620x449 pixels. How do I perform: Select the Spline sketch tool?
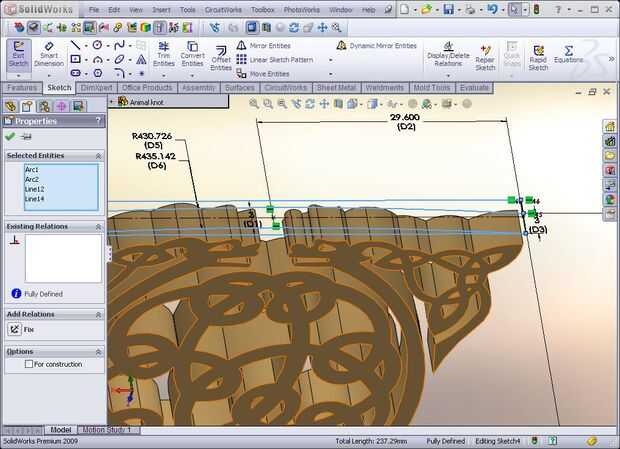[x=119, y=45]
